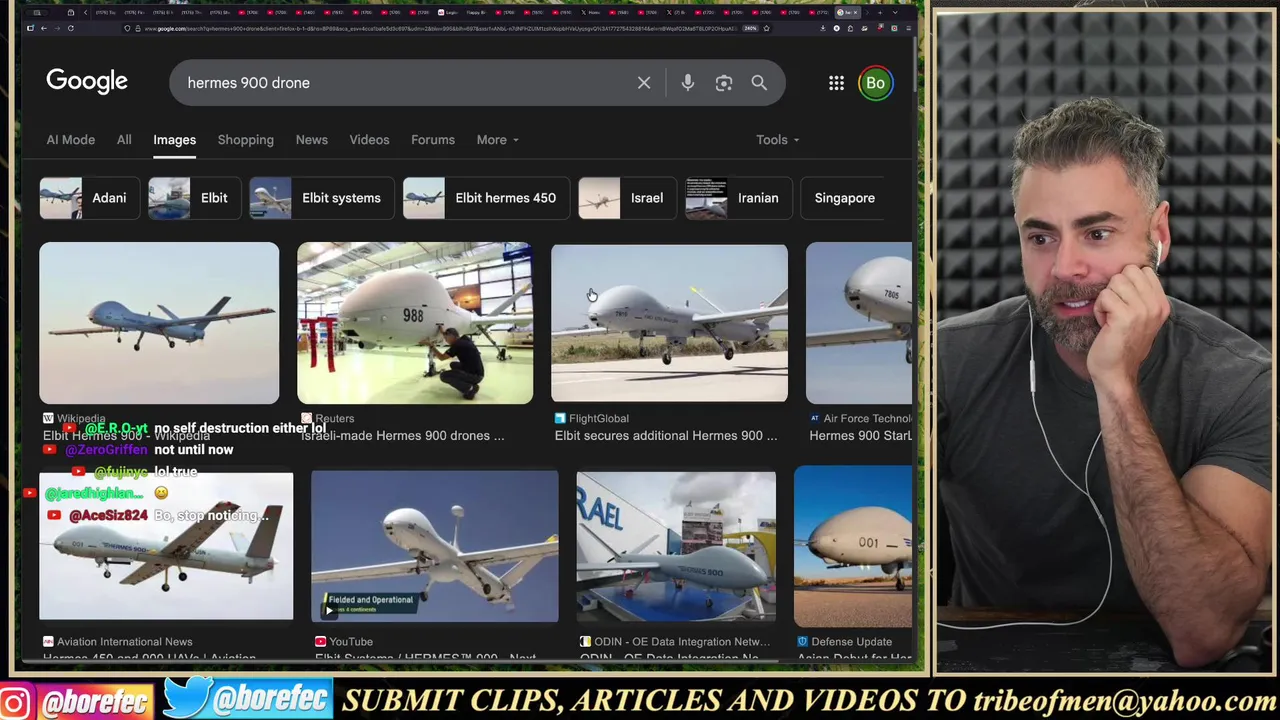Image resolution: width=1280 pixels, height=720 pixels.
Task: Open the News tab
Action: tap(311, 140)
